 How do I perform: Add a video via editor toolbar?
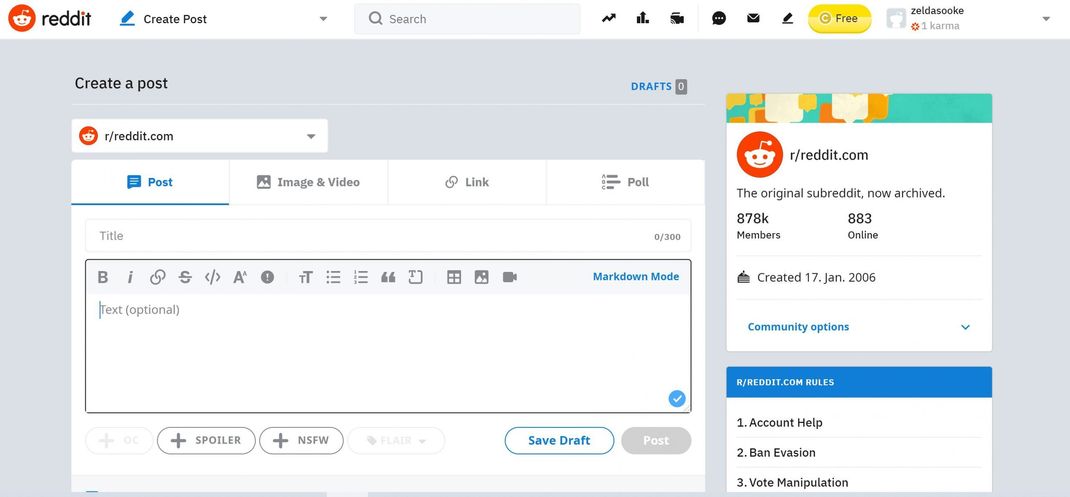pos(510,276)
